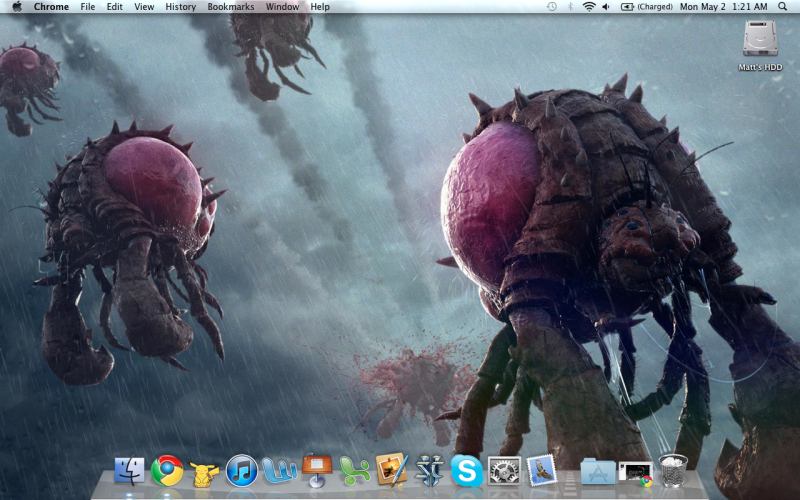Open the Chrome application menu
The width and height of the screenshot is (800, 500).
pos(51,7)
